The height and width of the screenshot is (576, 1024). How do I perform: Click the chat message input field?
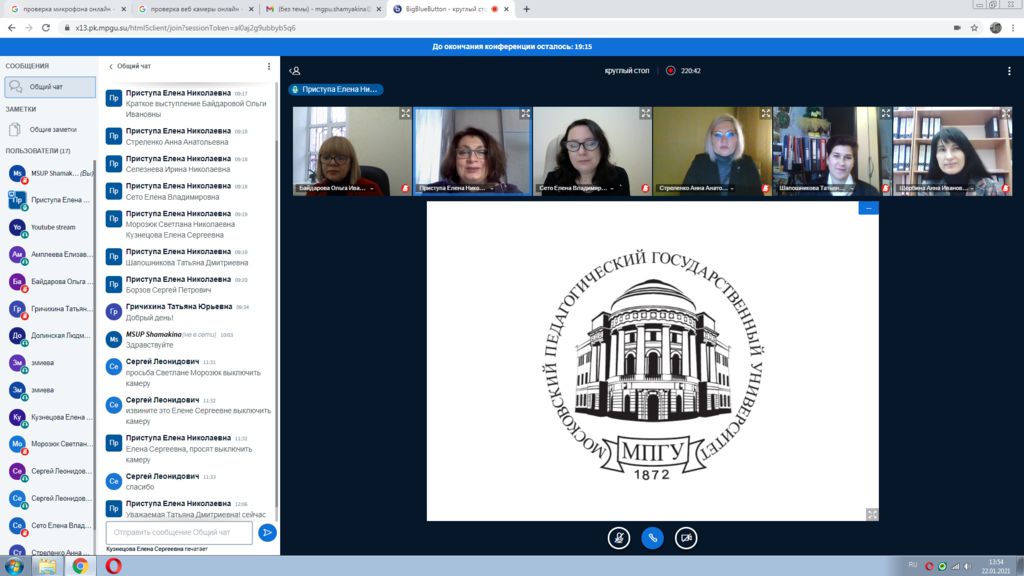click(179, 533)
